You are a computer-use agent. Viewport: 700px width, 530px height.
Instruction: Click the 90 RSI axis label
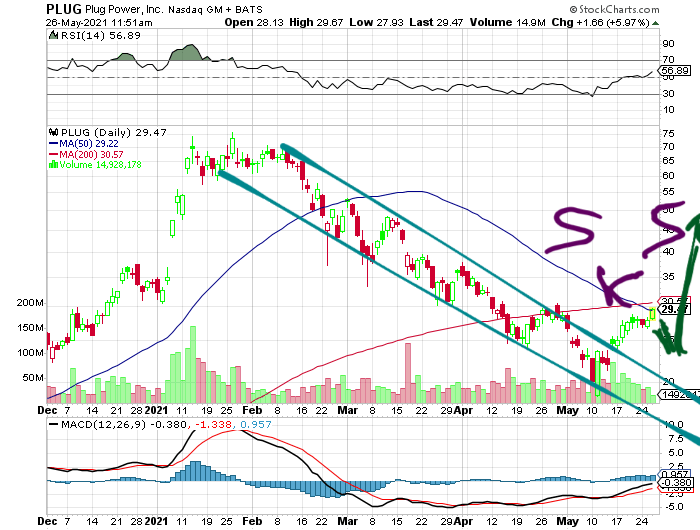[668, 44]
